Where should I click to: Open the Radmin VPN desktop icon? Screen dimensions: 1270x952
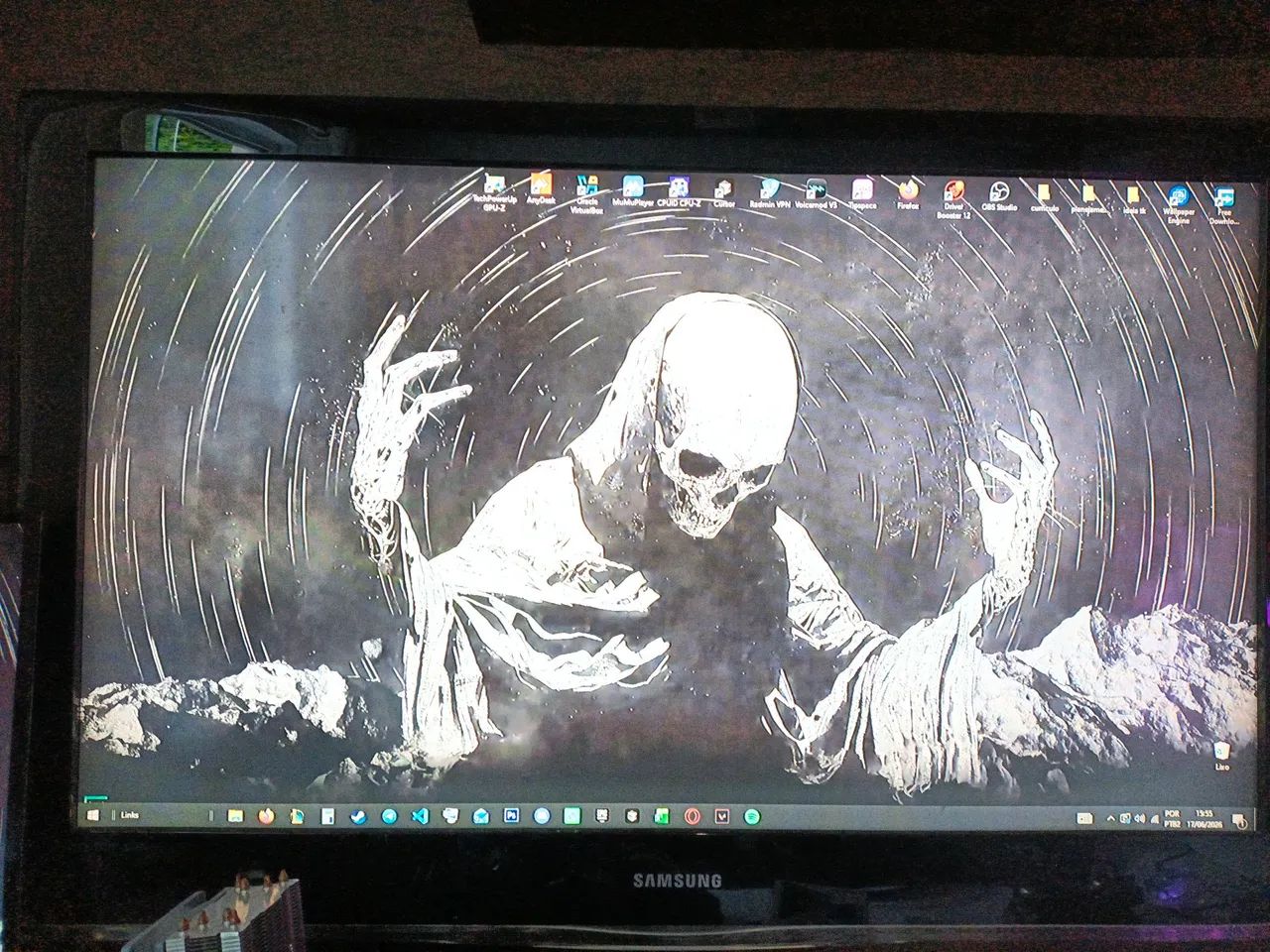pos(769,193)
